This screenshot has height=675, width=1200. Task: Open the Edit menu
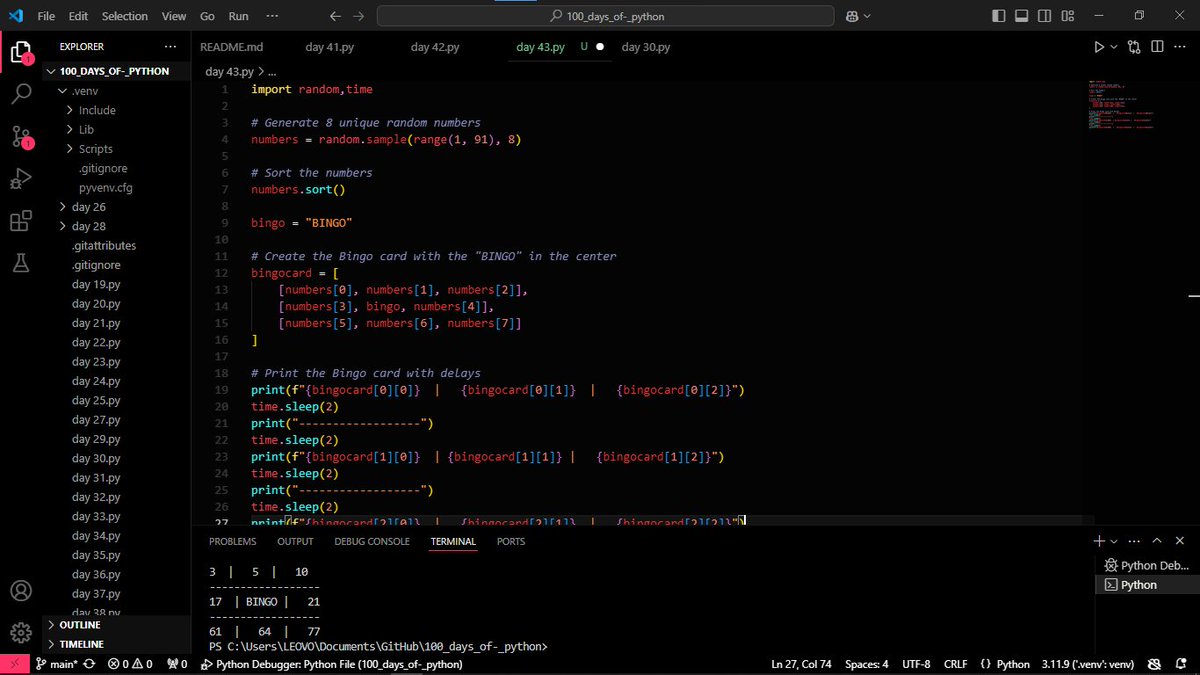click(79, 16)
